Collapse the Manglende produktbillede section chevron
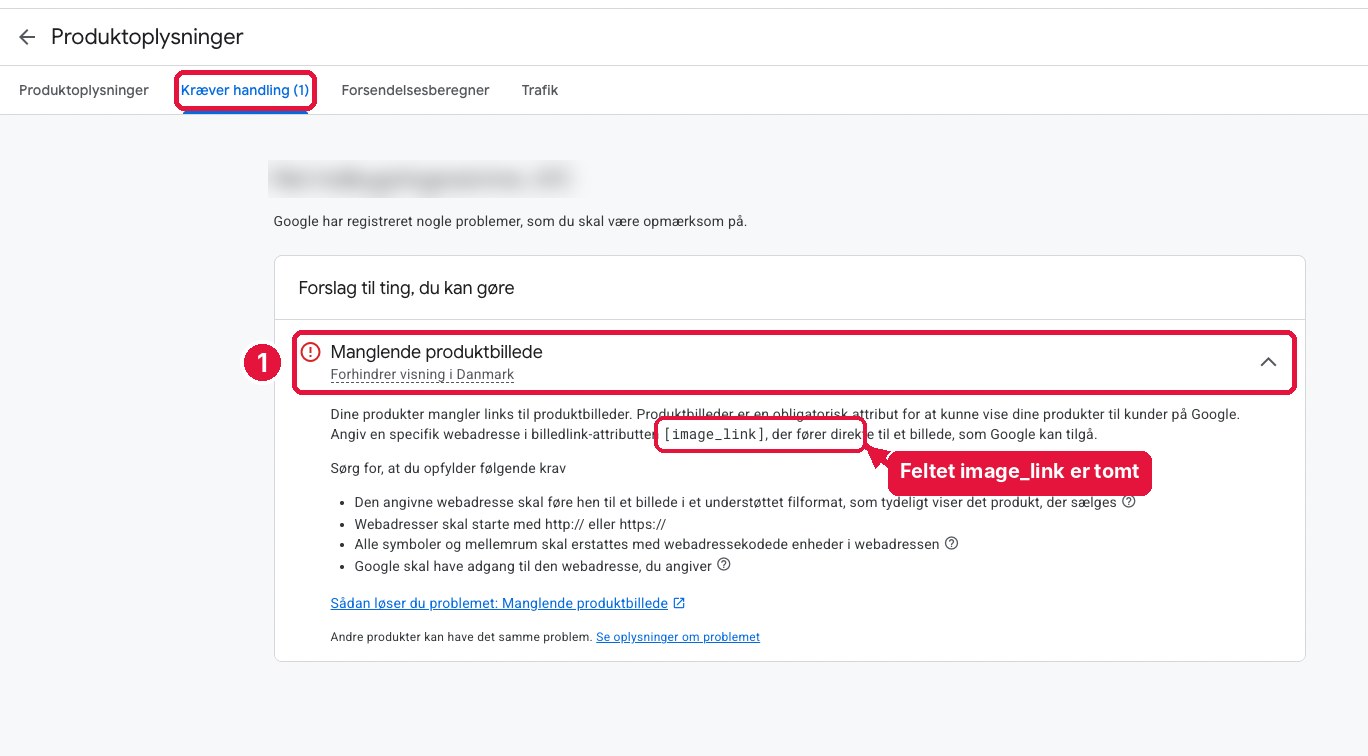The width and height of the screenshot is (1368, 756). 1268,362
